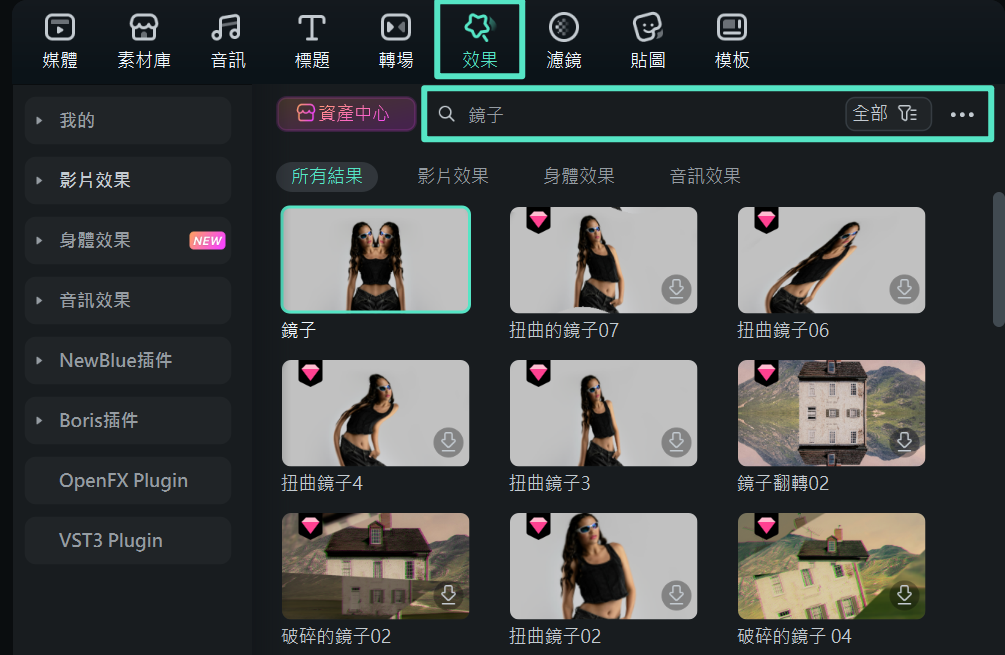The image size is (1005, 655).
Task: Switch to the 身體效果 results tab
Action: (578, 176)
